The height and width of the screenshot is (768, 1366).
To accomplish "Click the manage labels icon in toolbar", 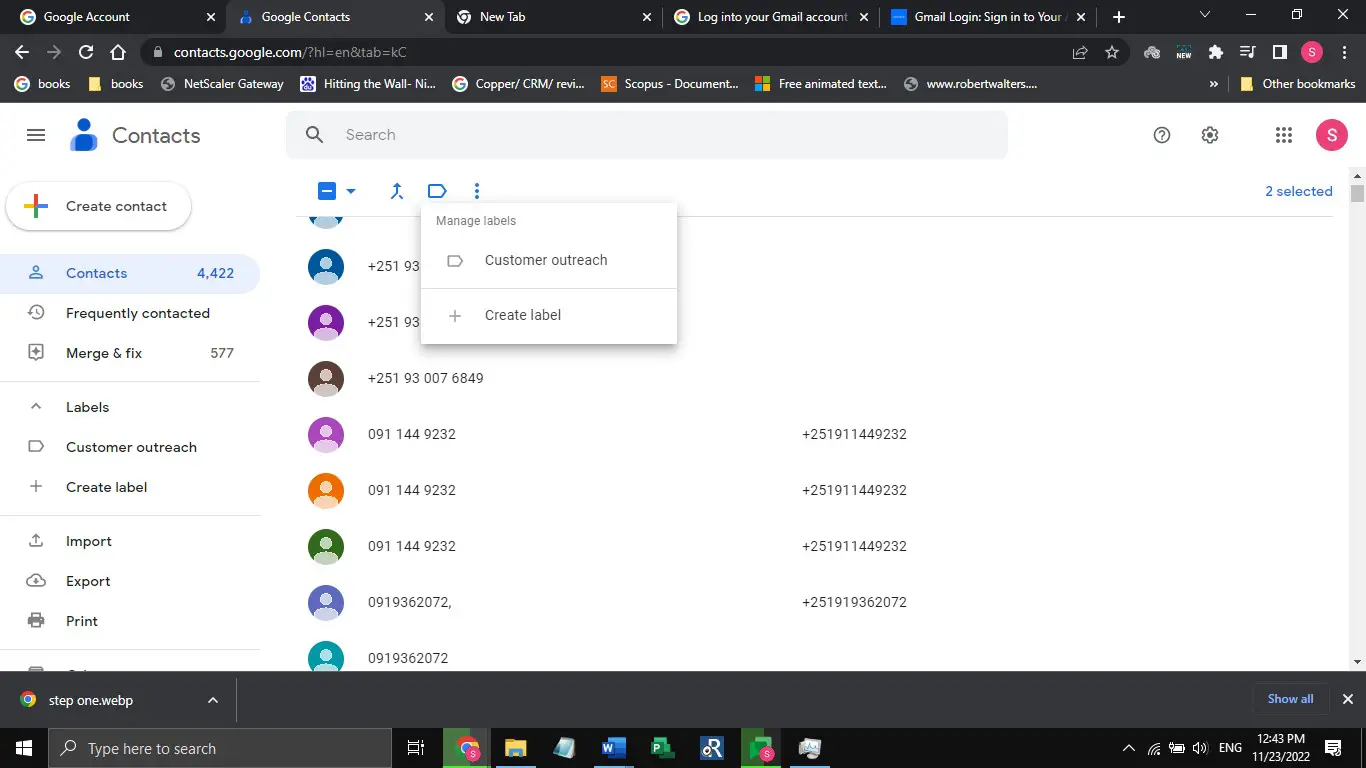I will pyautogui.click(x=437, y=191).
